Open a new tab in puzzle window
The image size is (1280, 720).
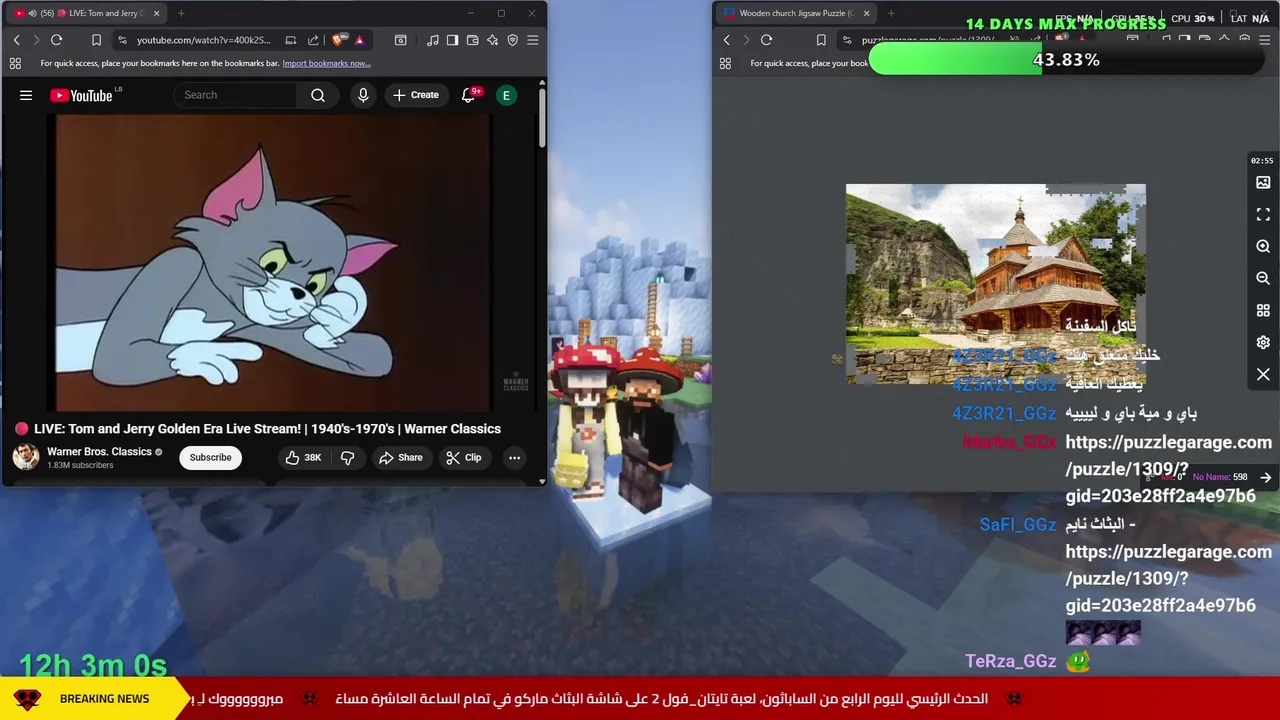pyautogui.click(x=891, y=13)
